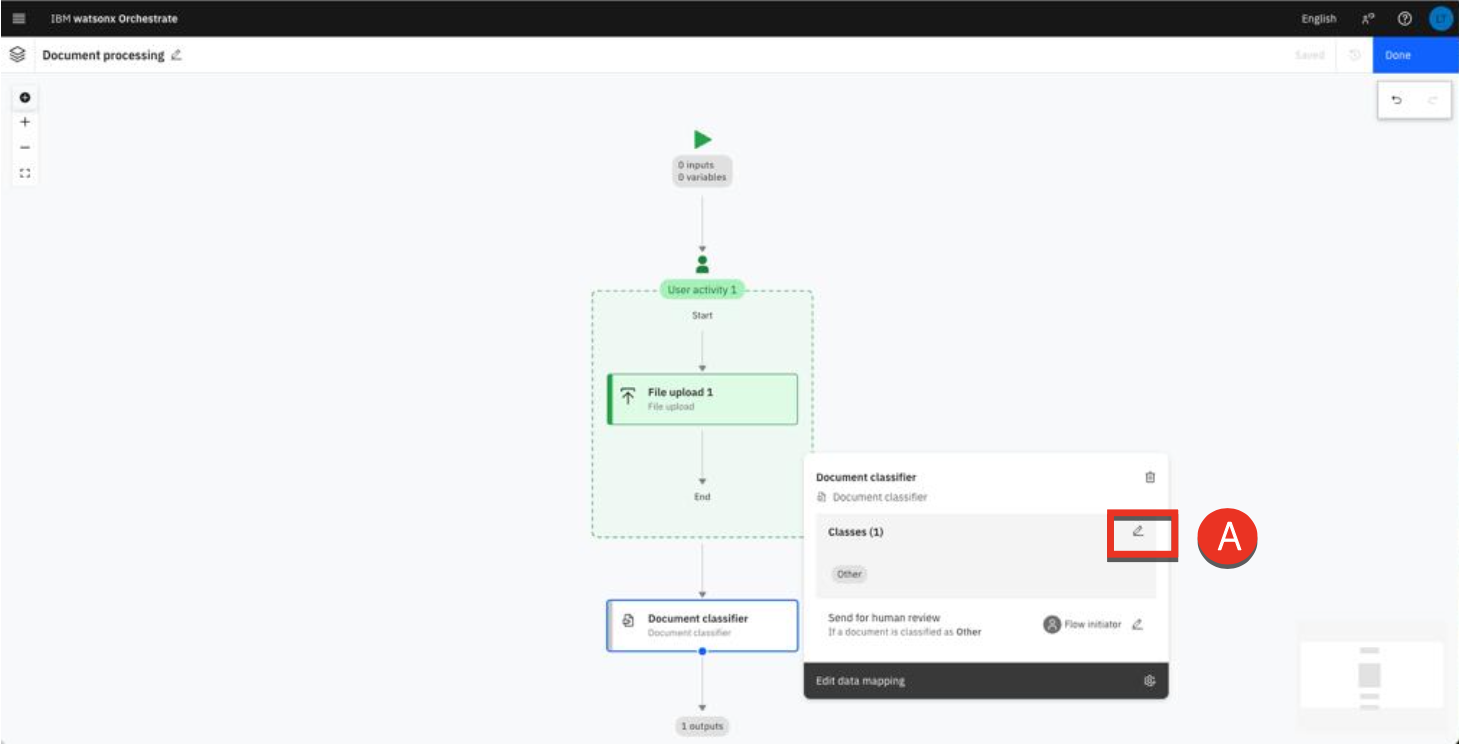Screen dimensions: 1459x744
Task: Open the help question mark icon
Action: 1404,19
